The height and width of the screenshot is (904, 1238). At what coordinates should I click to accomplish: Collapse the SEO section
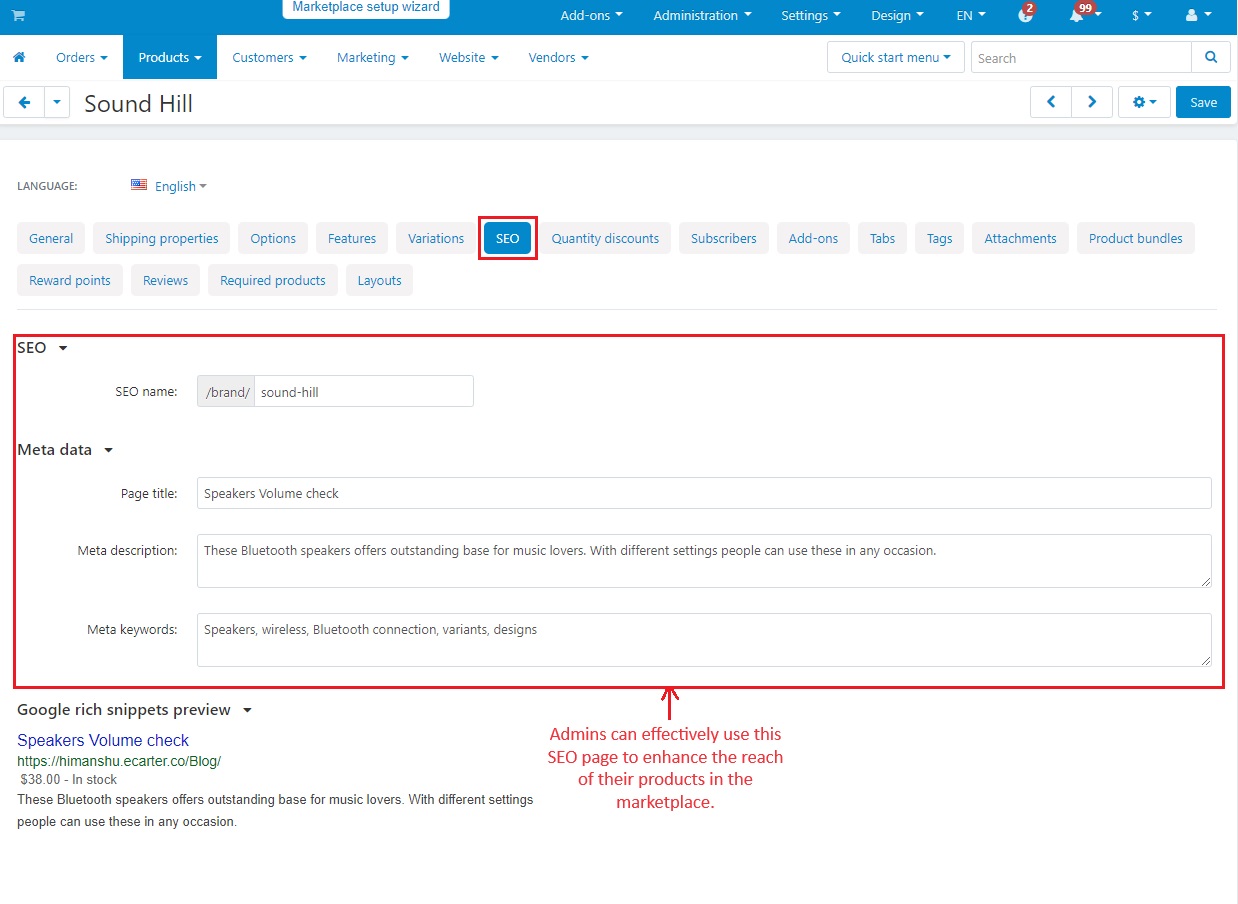[x=42, y=348]
